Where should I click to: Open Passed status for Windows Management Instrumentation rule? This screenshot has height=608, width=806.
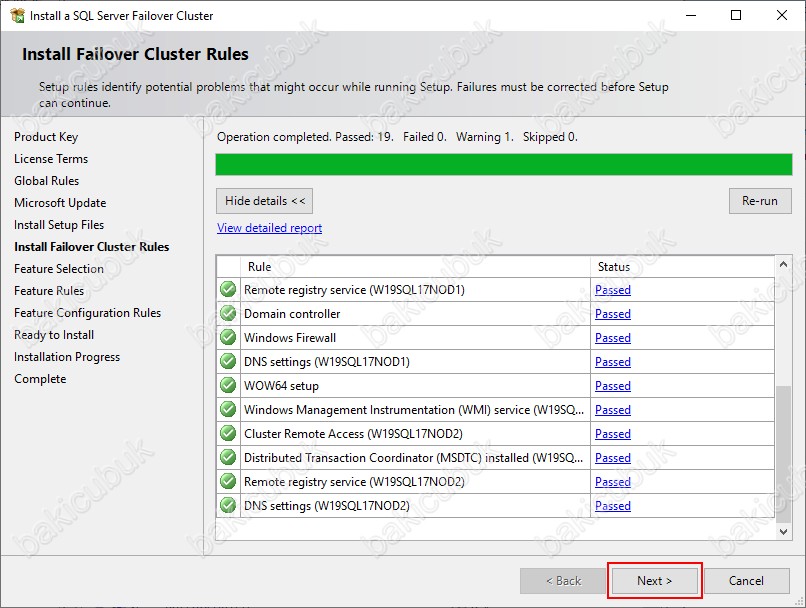tap(613, 410)
